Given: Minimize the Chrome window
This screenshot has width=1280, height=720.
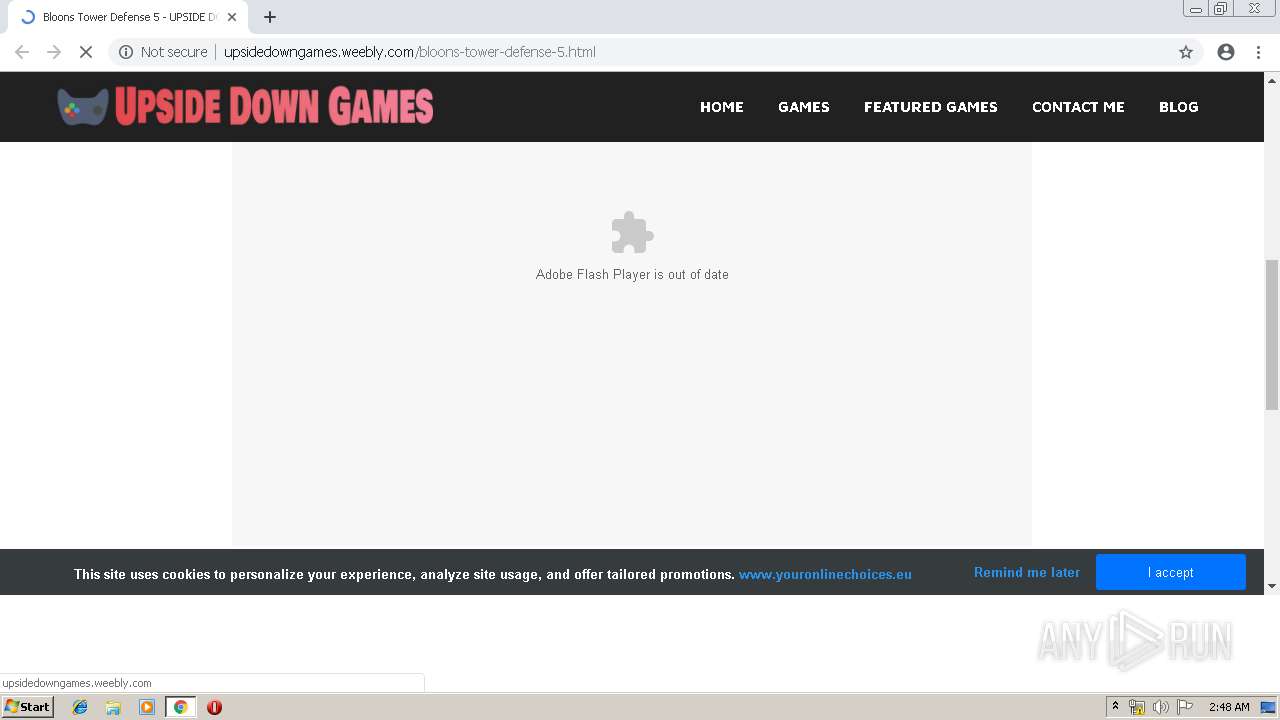Looking at the screenshot, I should pyautogui.click(x=1195, y=9).
